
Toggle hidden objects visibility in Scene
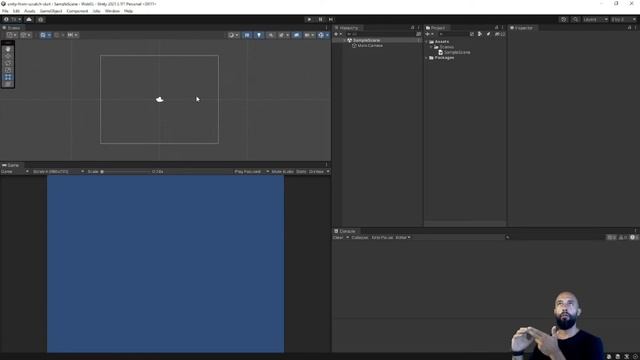(x=296, y=35)
